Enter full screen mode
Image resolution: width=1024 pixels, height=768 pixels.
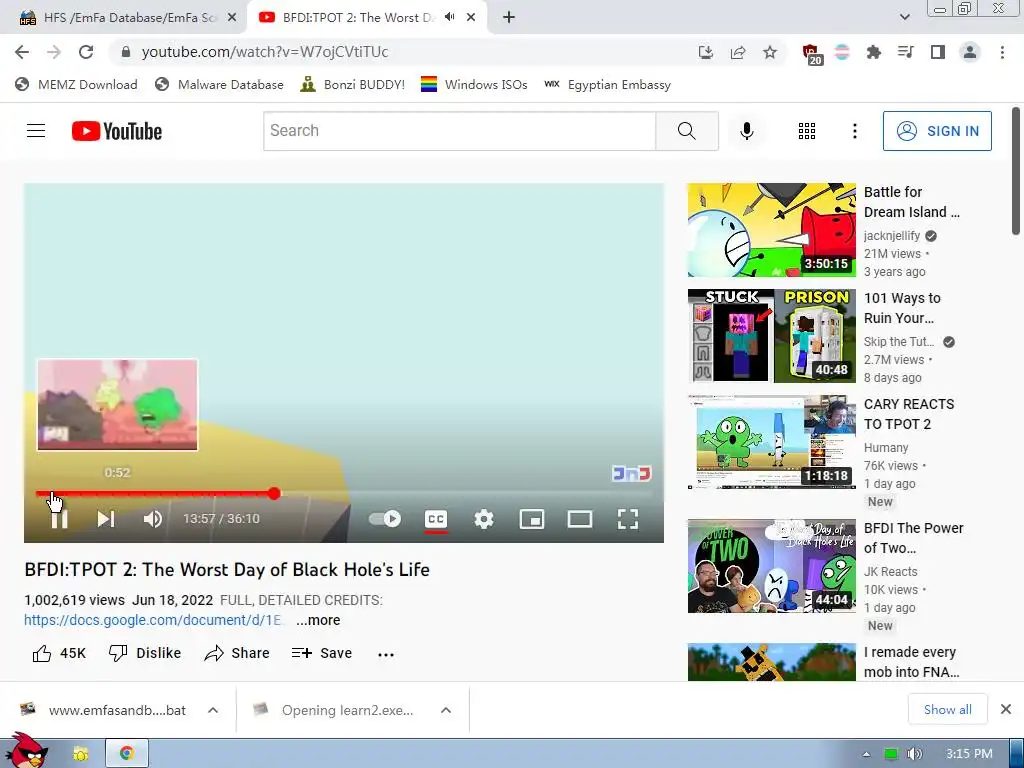coord(628,519)
